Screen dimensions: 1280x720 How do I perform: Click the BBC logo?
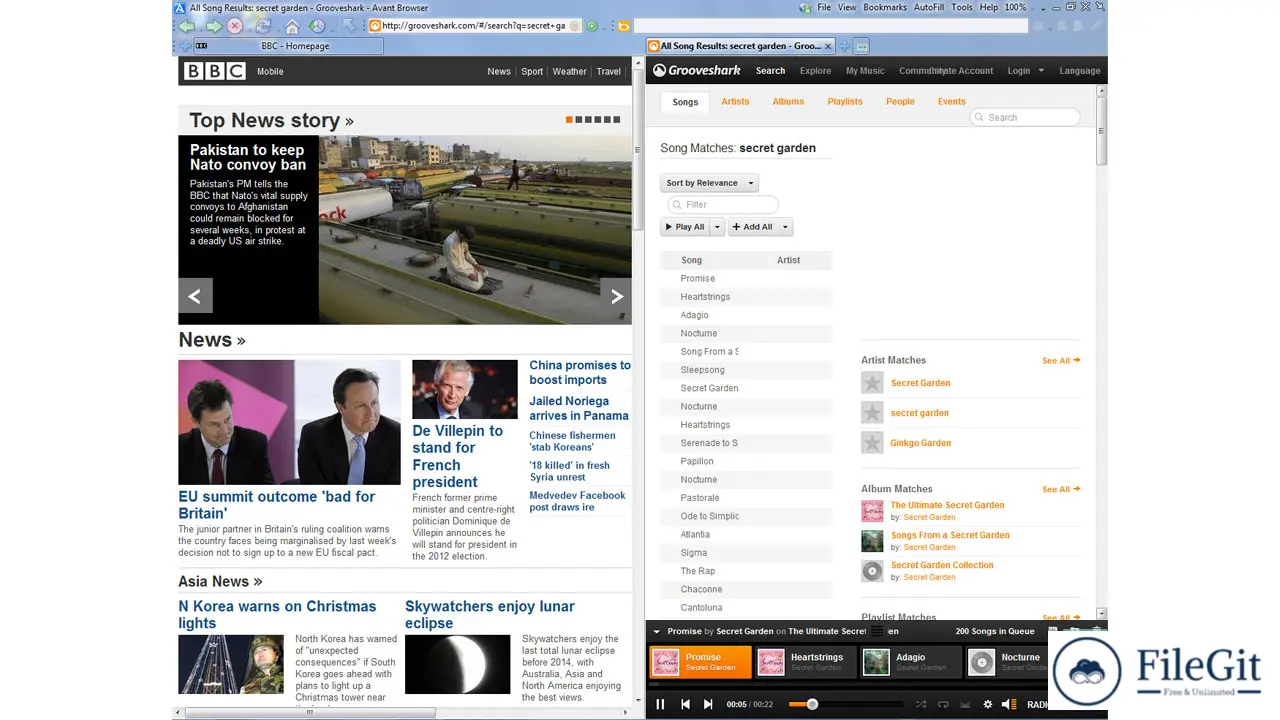point(214,71)
